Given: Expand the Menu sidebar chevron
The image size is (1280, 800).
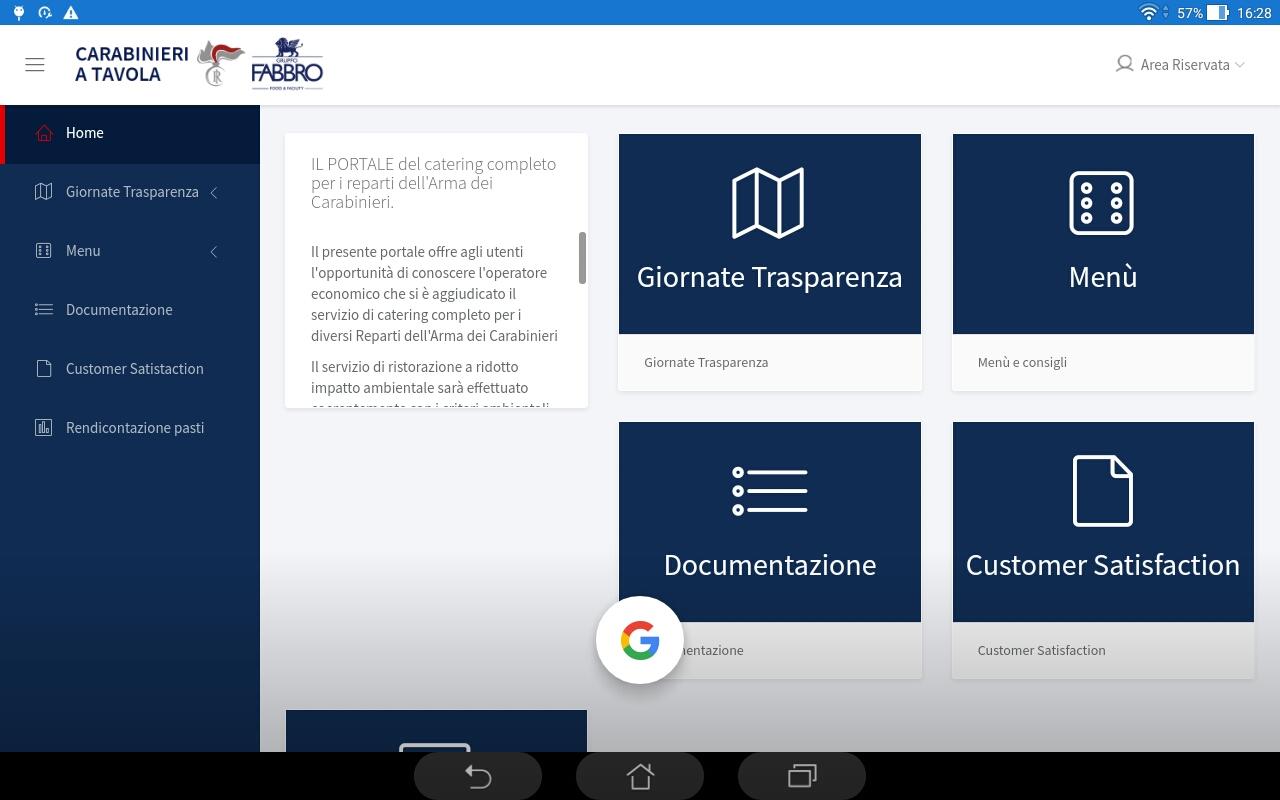Looking at the screenshot, I should point(214,251).
